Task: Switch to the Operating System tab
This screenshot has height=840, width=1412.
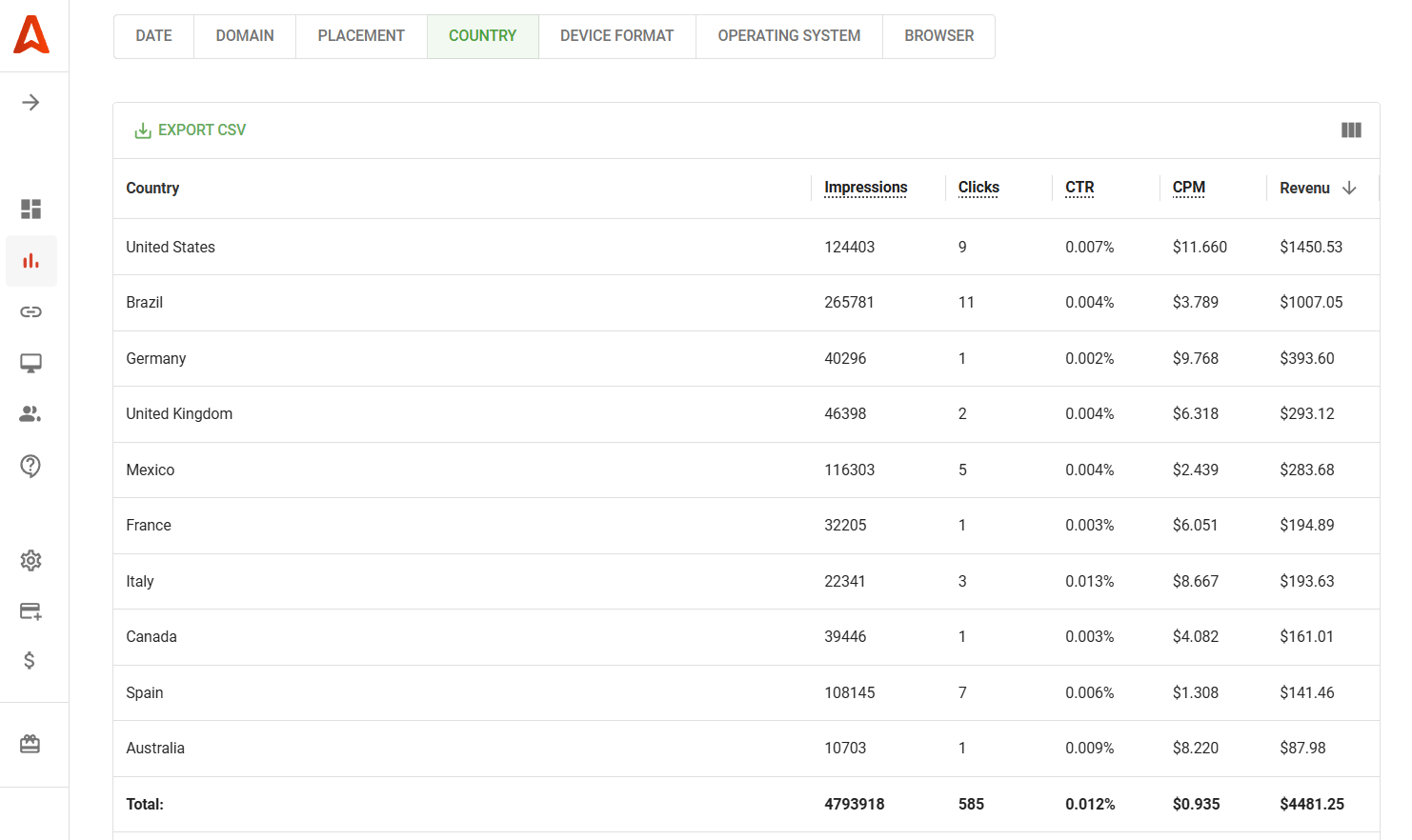Action: (x=789, y=36)
